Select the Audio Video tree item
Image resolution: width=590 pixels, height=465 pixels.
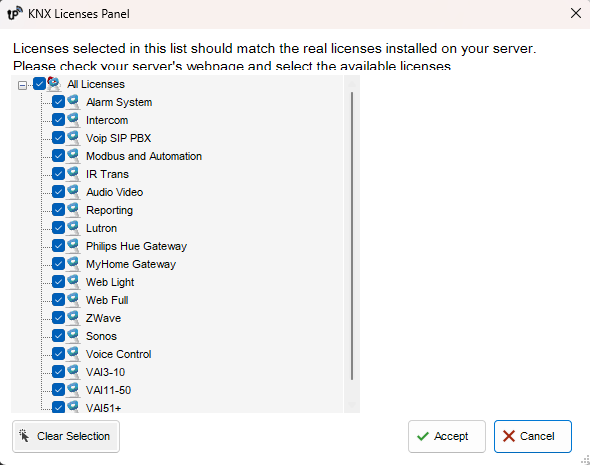click(114, 192)
